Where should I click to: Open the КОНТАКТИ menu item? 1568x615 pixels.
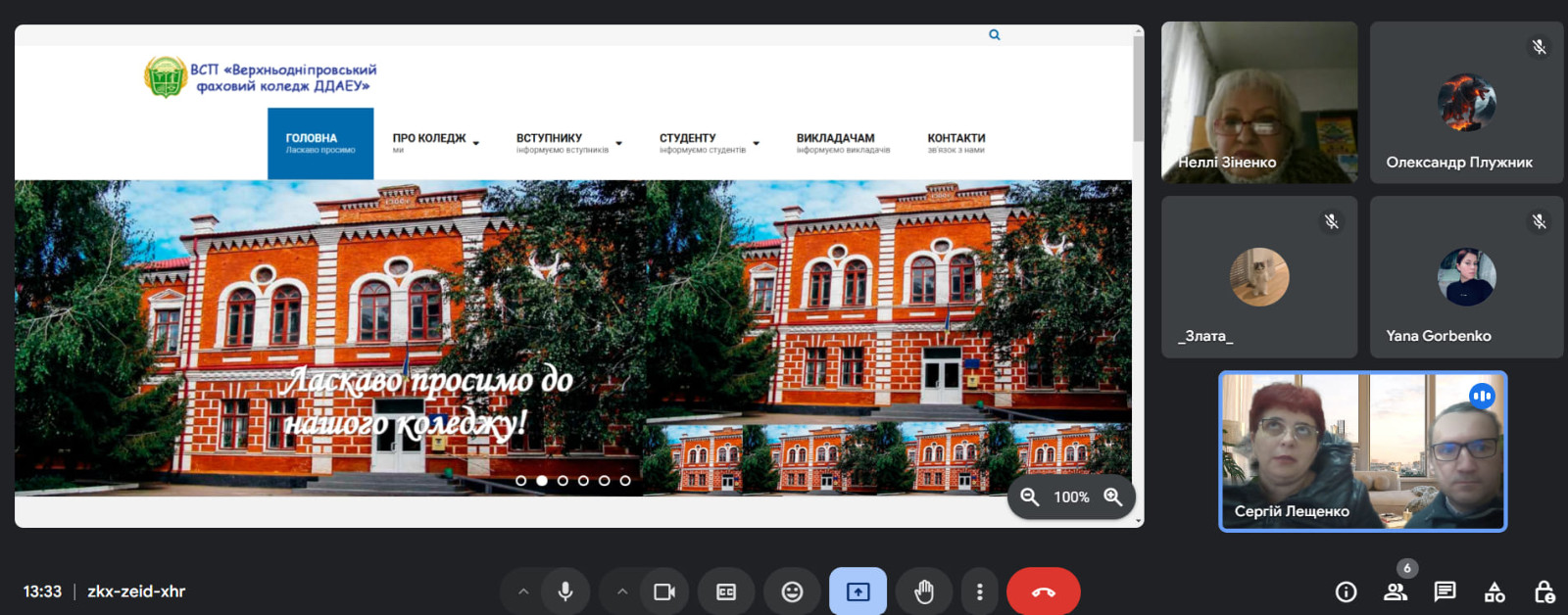tap(955, 143)
